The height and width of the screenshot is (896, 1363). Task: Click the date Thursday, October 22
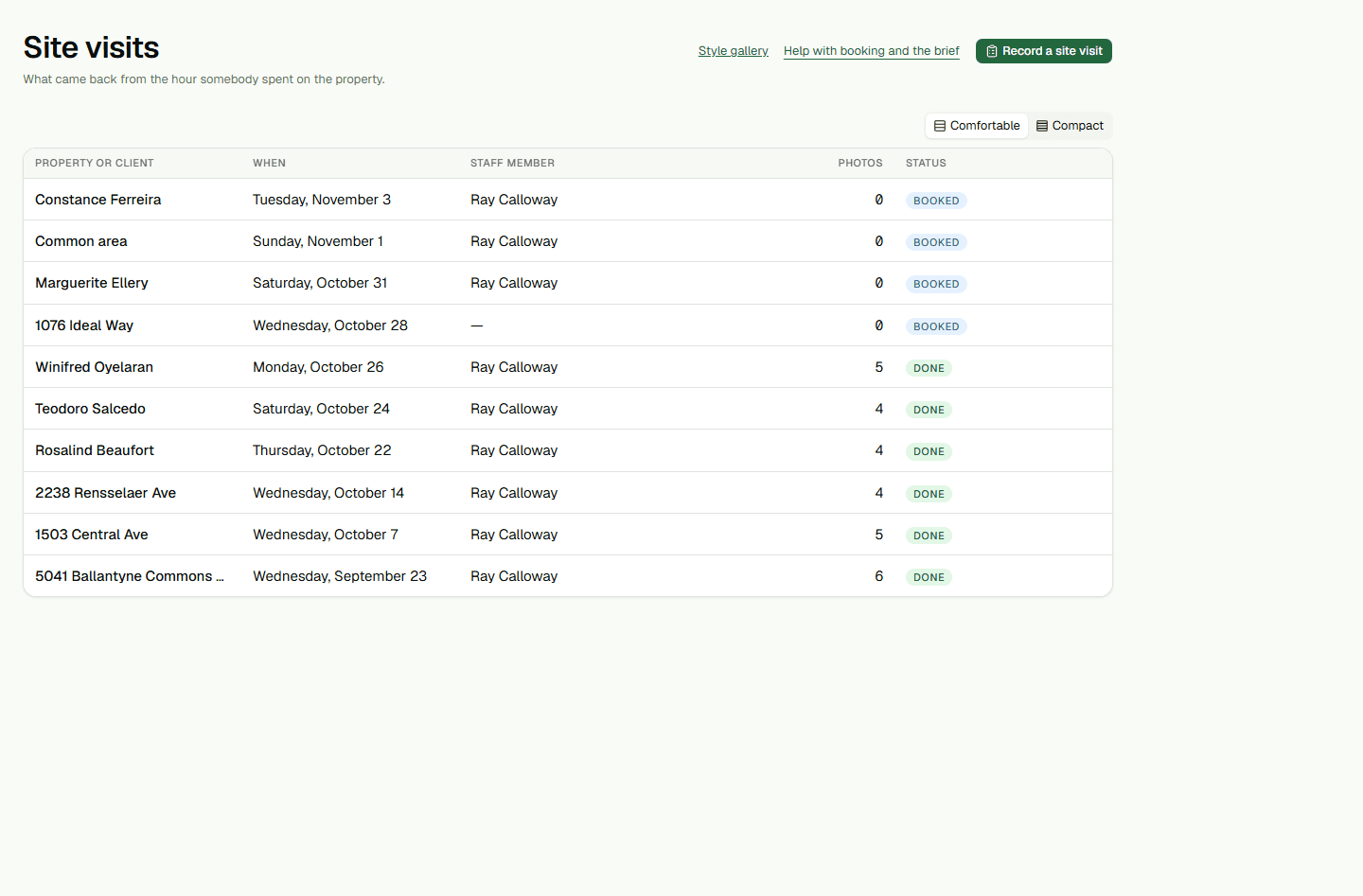click(322, 450)
